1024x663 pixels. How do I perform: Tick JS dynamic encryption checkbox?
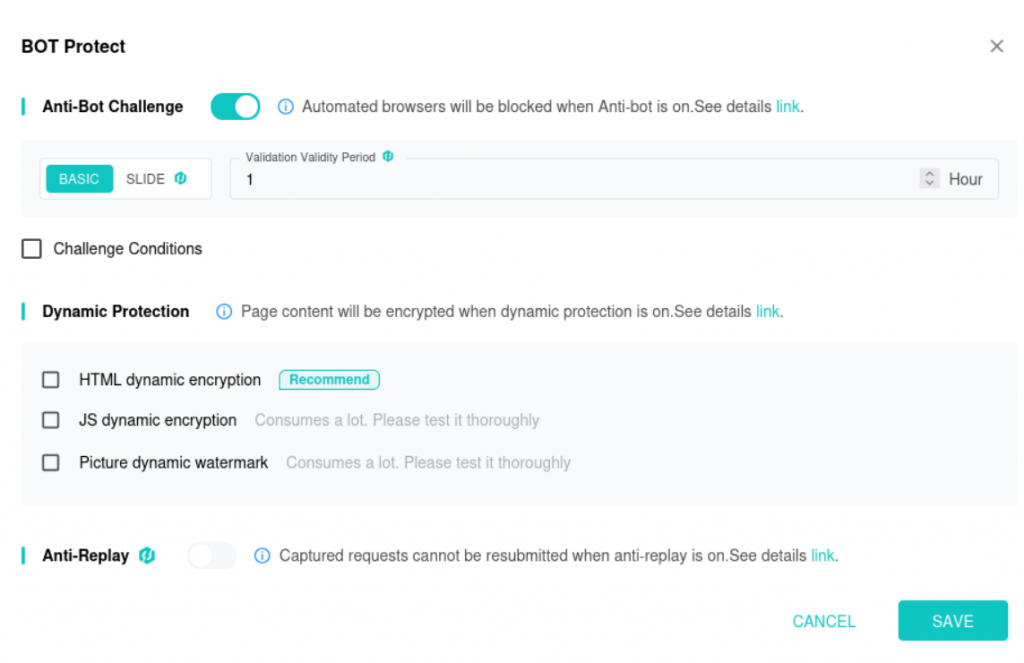click(50, 420)
